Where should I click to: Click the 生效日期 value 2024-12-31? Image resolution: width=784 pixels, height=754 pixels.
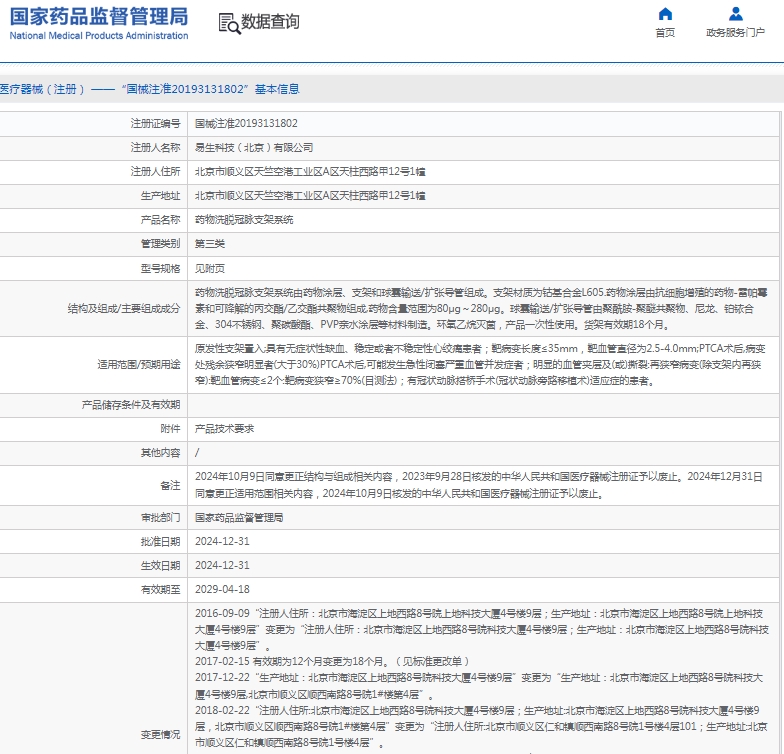(x=222, y=566)
